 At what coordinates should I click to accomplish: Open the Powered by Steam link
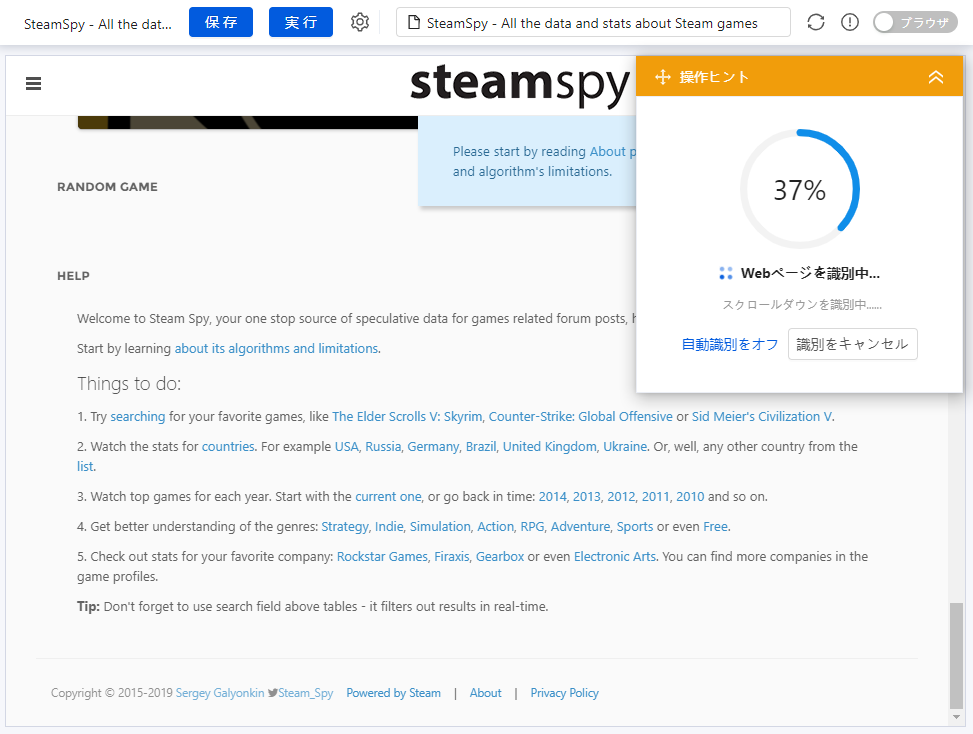coord(393,692)
